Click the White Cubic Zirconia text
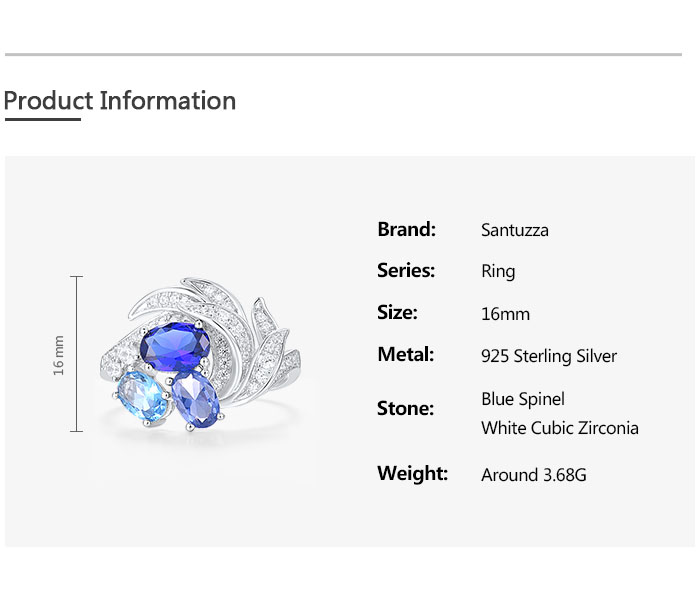700x607 pixels. [x=559, y=428]
